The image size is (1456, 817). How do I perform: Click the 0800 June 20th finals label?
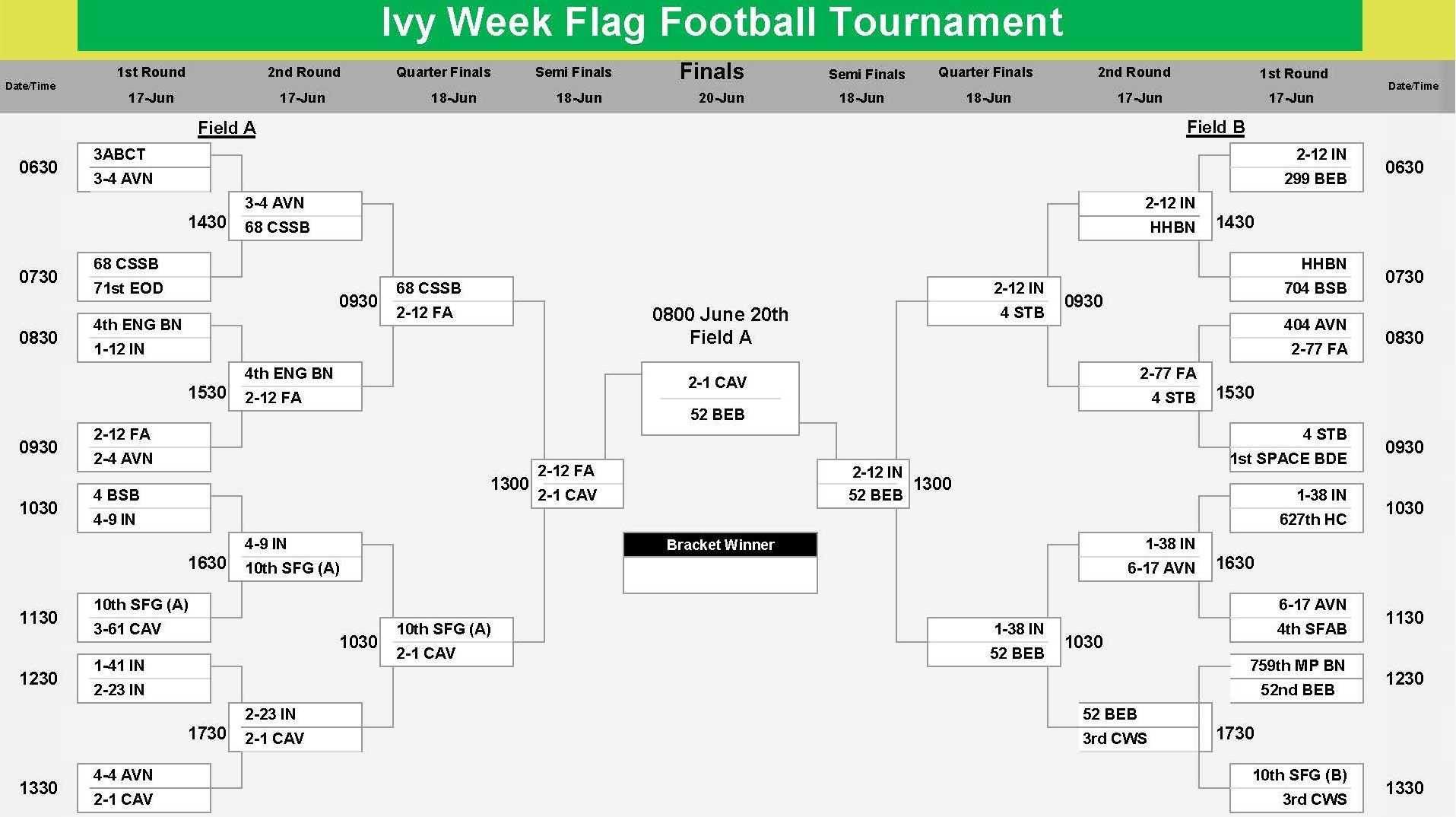720,315
